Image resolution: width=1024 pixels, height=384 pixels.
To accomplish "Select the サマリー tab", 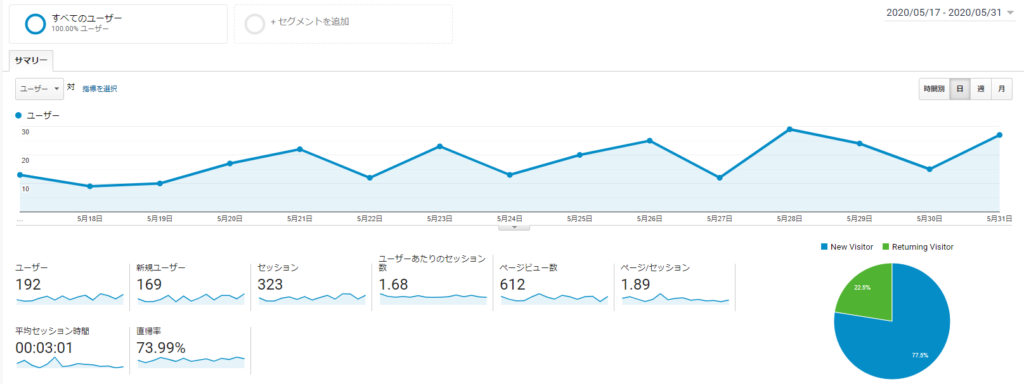I will coord(31,60).
